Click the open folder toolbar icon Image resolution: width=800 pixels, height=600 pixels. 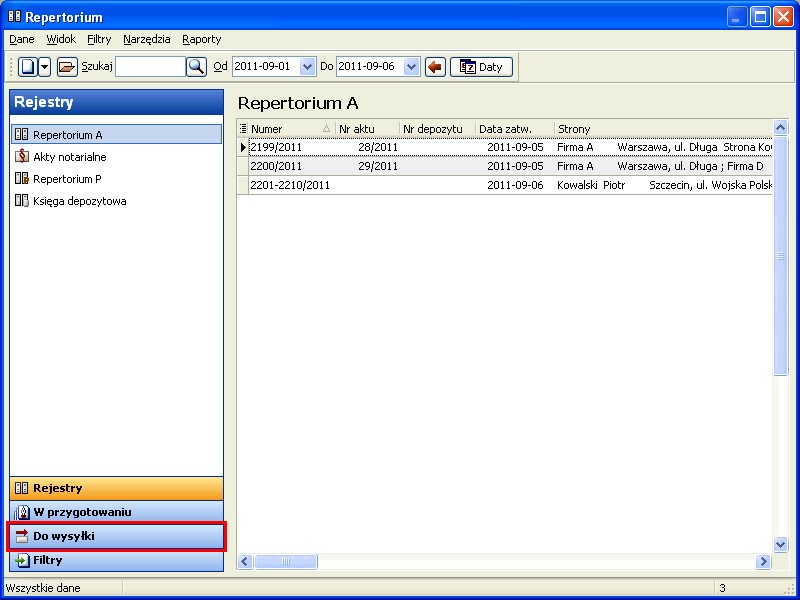click(66, 67)
